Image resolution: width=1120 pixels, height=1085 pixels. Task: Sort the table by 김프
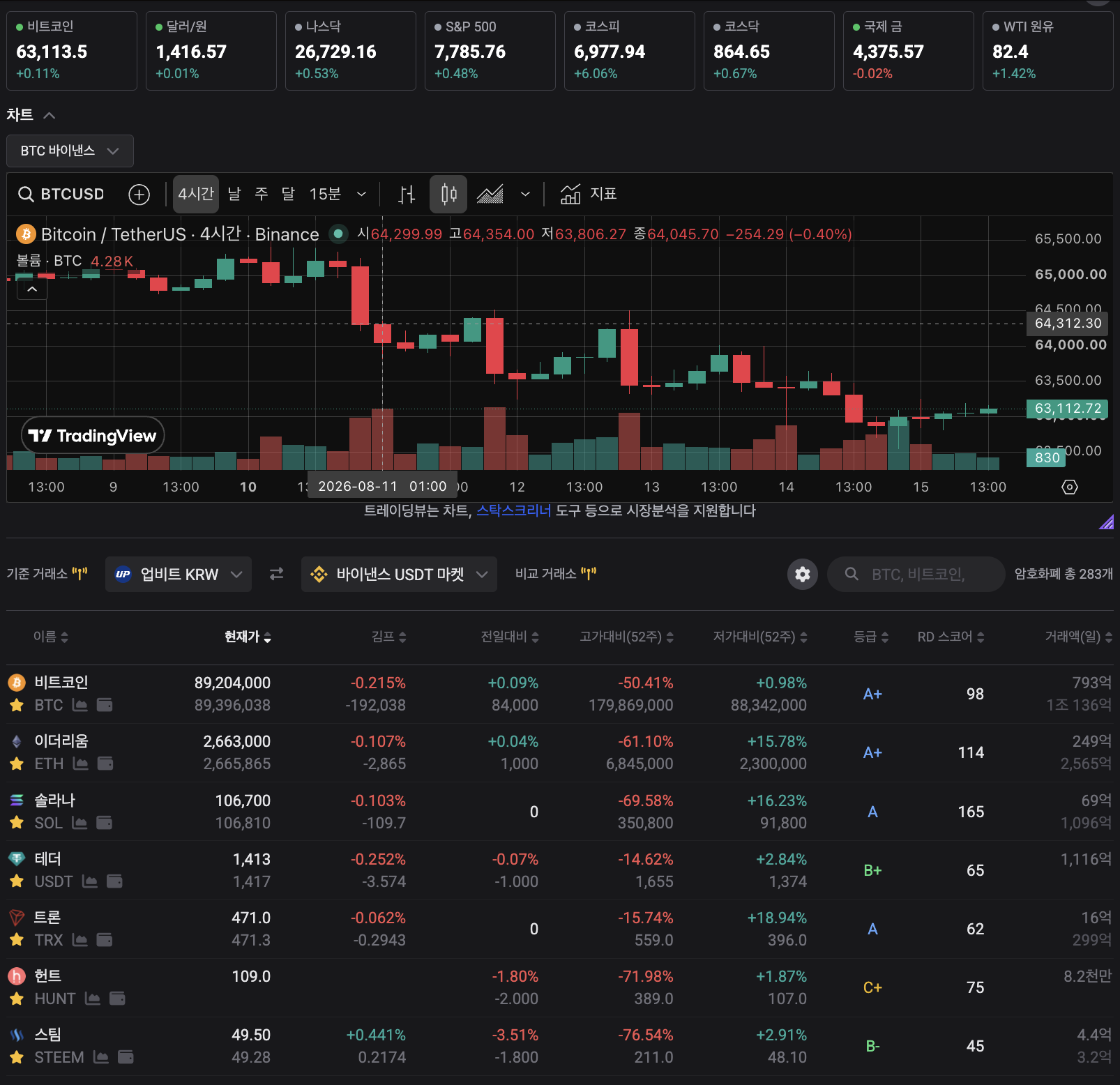click(x=388, y=637)
